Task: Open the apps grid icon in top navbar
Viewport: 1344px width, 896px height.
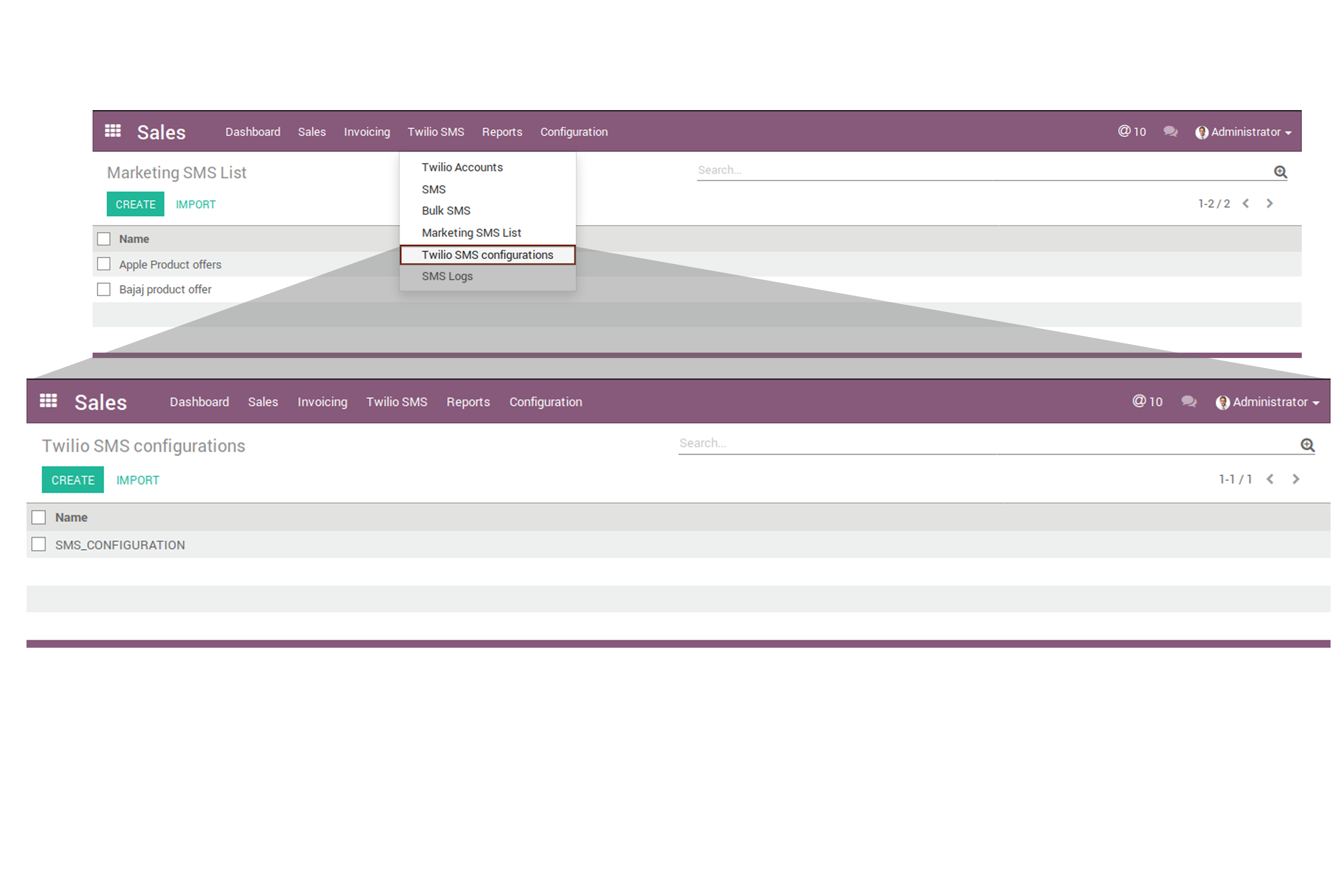Action: 113,131
